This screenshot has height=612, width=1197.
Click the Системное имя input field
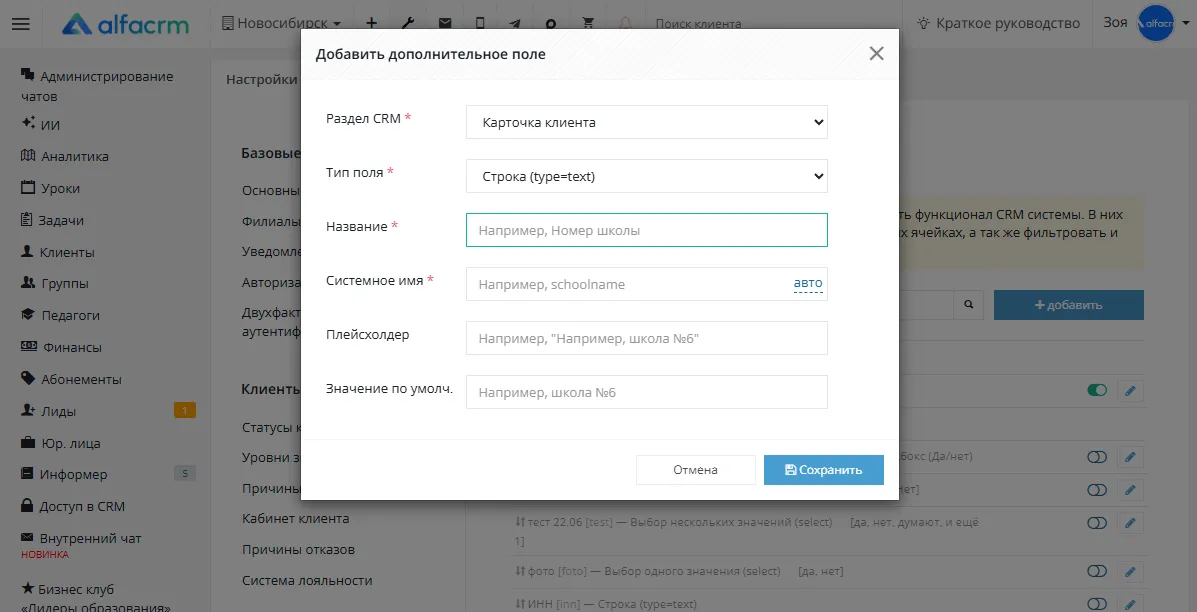coord(647,284)
